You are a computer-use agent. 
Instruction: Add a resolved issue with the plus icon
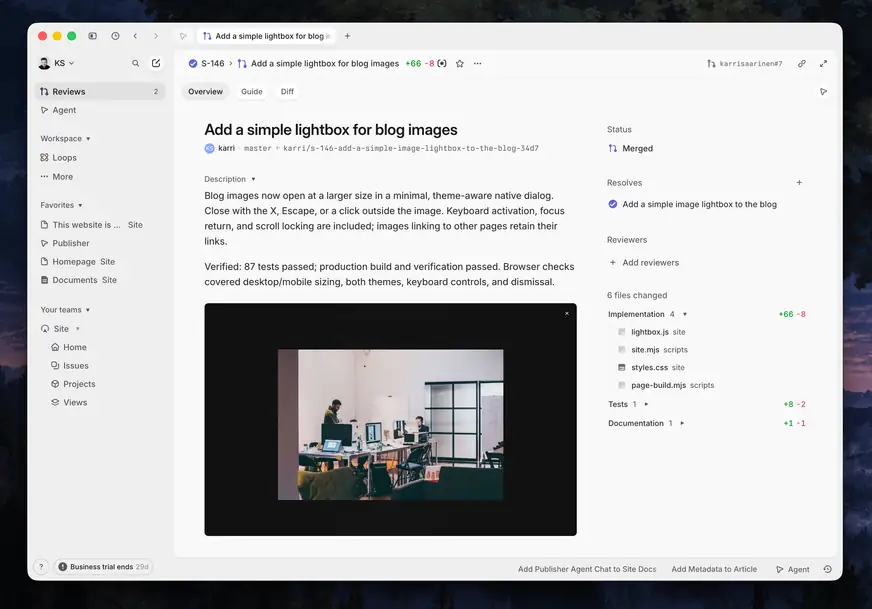[x=799, y=182]
